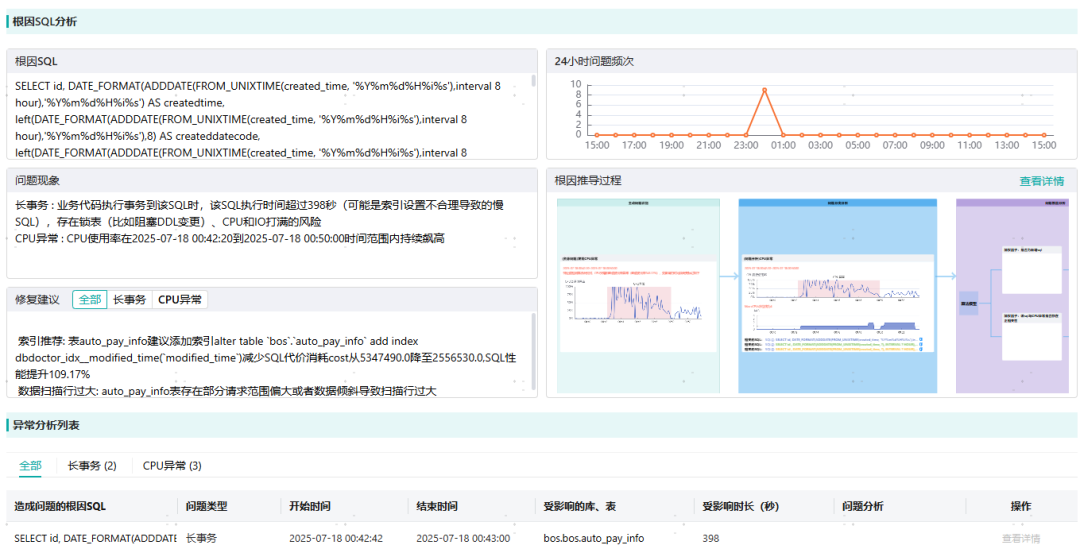
Task: Open the purple diagram thumbnail
Action: (x=1012, y=296)
